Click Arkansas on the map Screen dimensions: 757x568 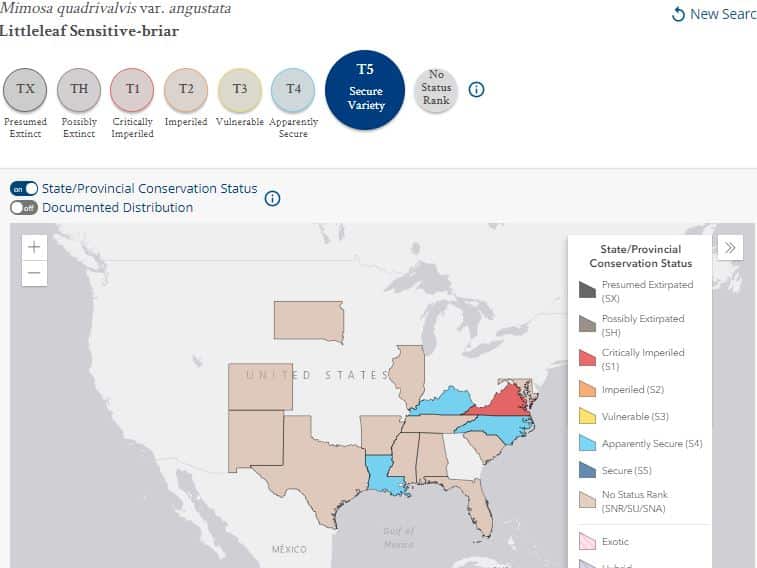click(x=379, y=434)
